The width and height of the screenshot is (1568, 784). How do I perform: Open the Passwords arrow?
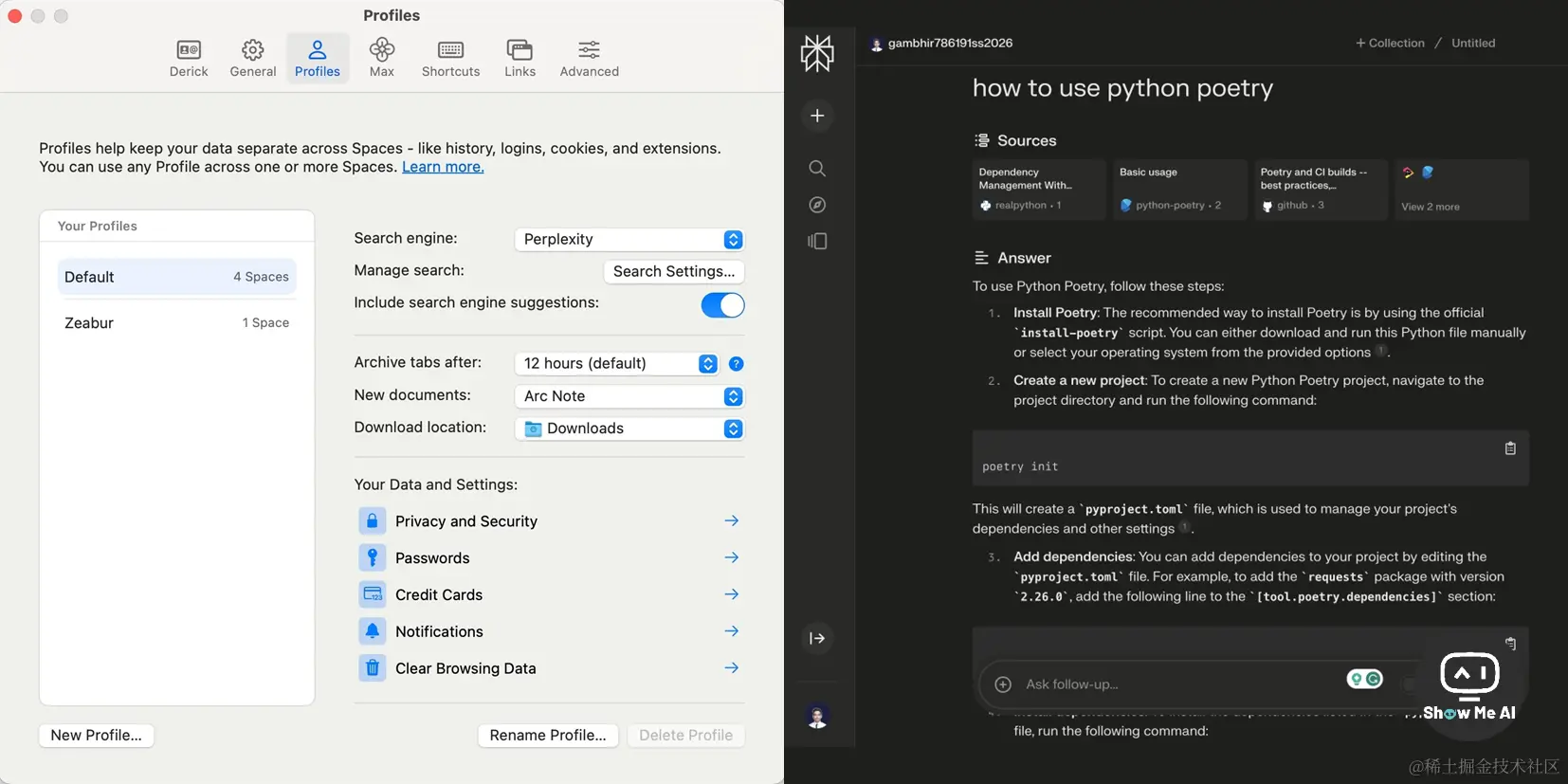732,557
